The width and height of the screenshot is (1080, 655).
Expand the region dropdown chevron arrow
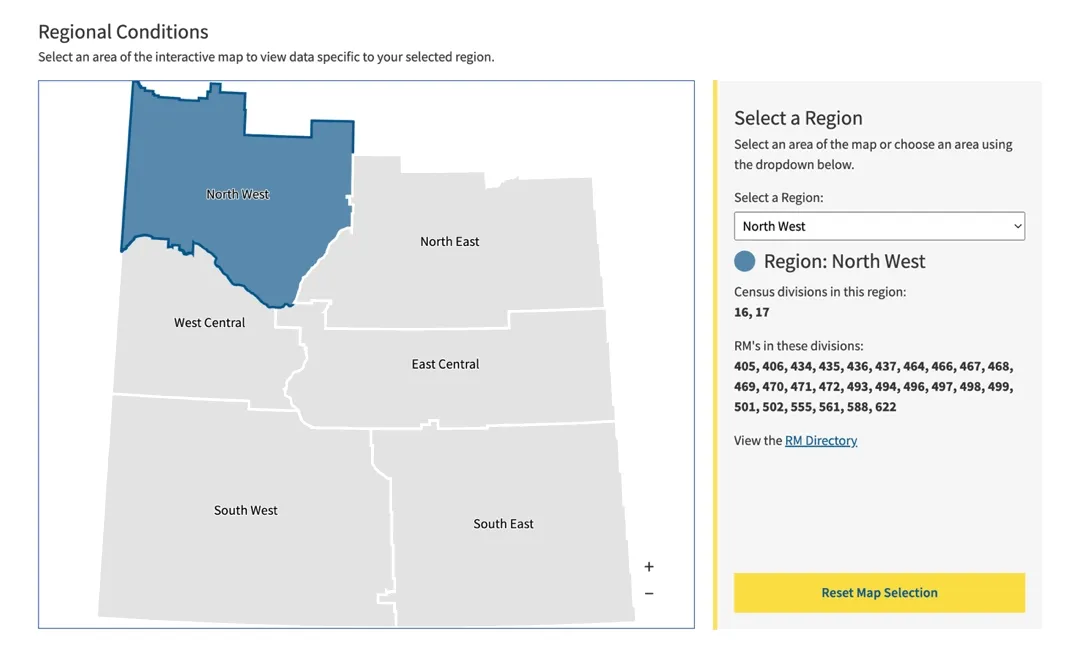point(1013,226)
